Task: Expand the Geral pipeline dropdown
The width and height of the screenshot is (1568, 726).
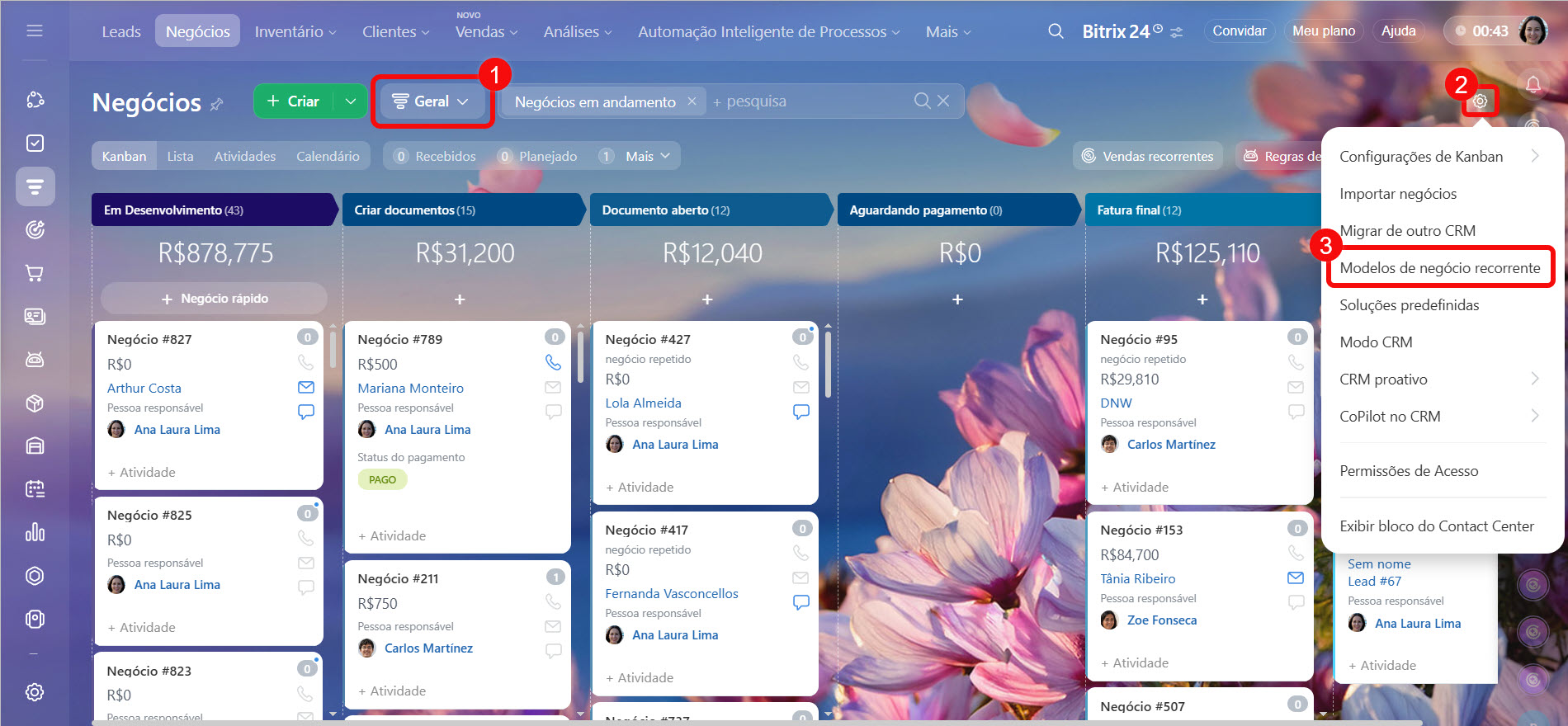Action: point(431,101)
